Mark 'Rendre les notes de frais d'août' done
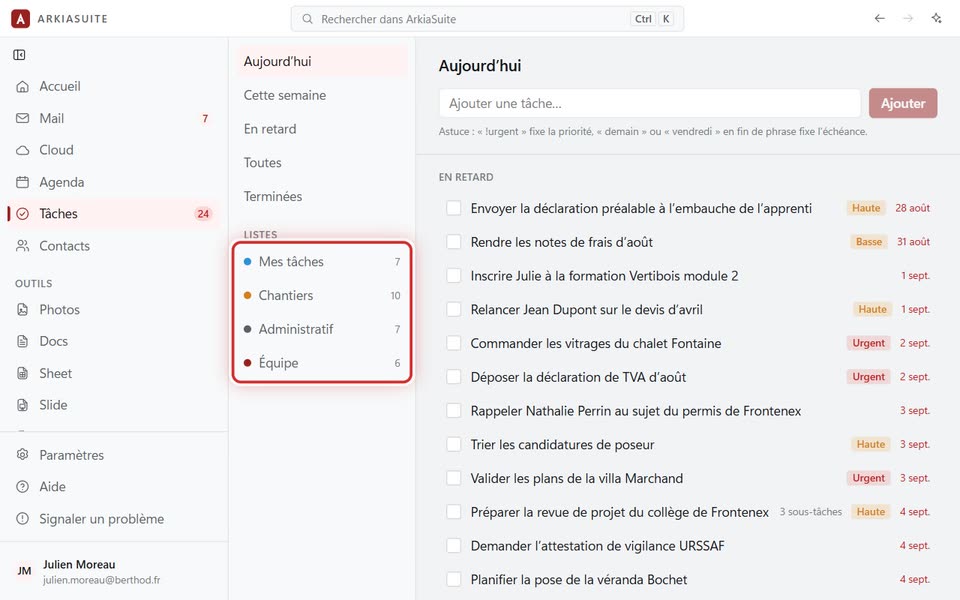This screenshot has width=960, height=600. (x=454, y=242)
